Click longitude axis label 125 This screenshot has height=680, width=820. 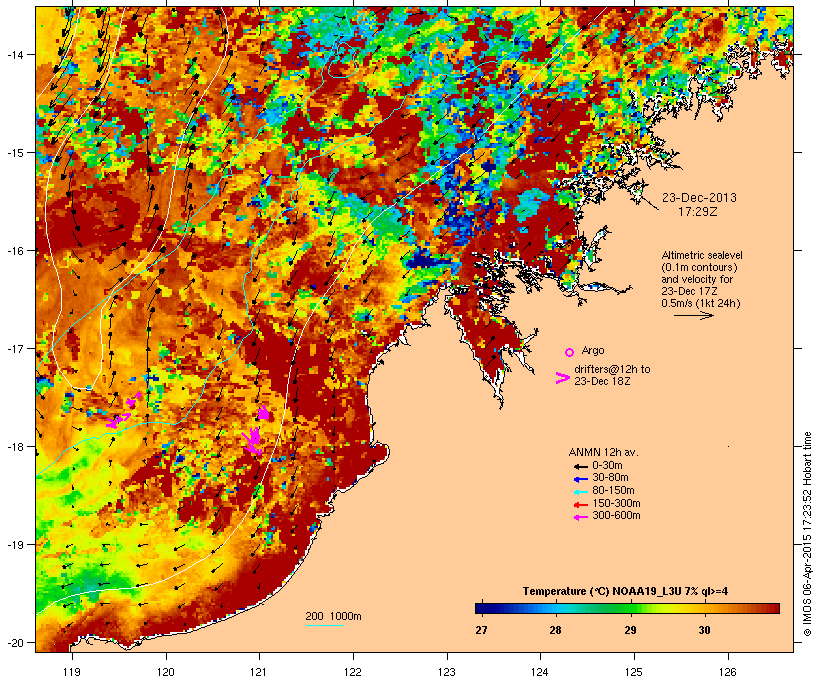tap(634, 672)
